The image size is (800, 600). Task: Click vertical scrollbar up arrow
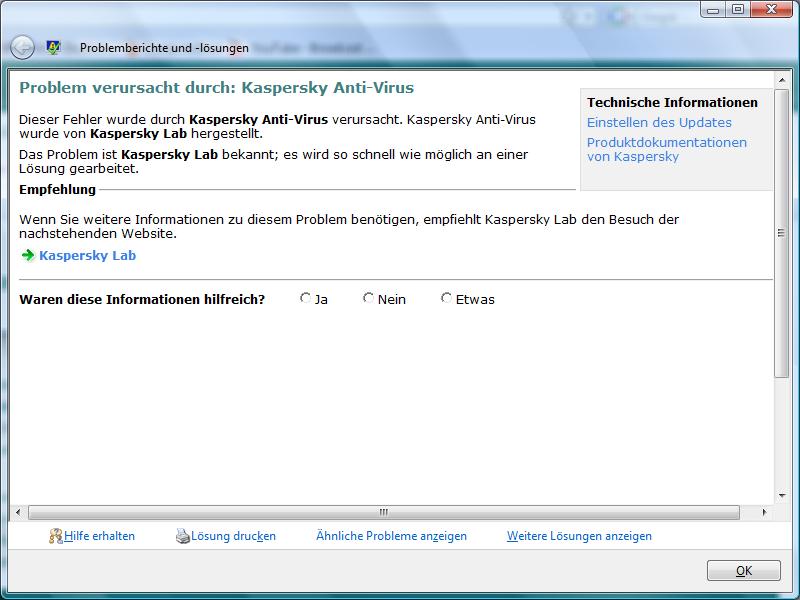coord(782,80)
